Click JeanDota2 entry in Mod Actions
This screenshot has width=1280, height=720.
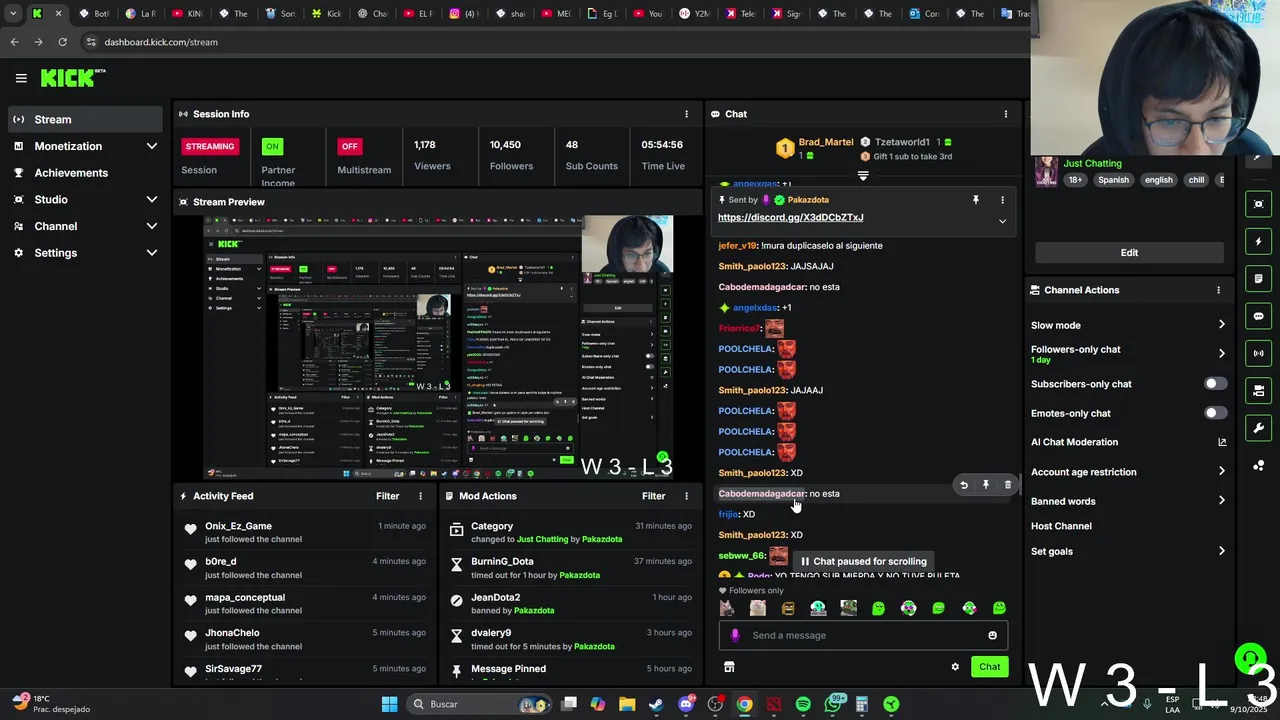coord(495,597)
